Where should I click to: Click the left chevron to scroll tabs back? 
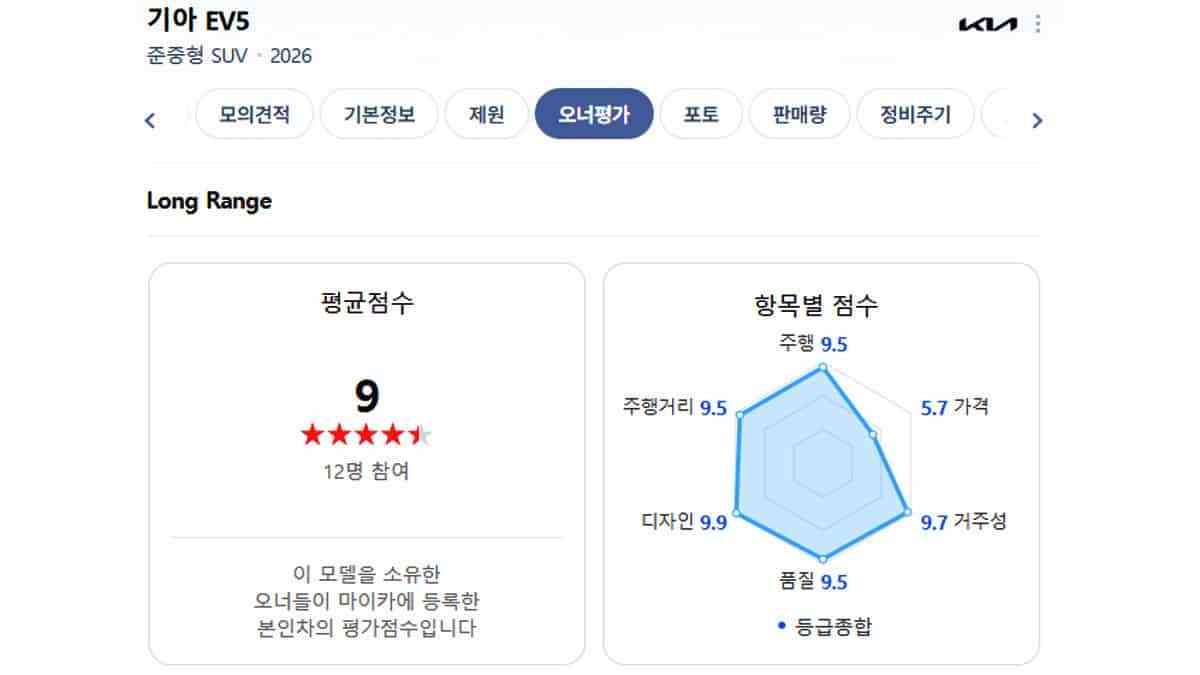pos(149,119)
